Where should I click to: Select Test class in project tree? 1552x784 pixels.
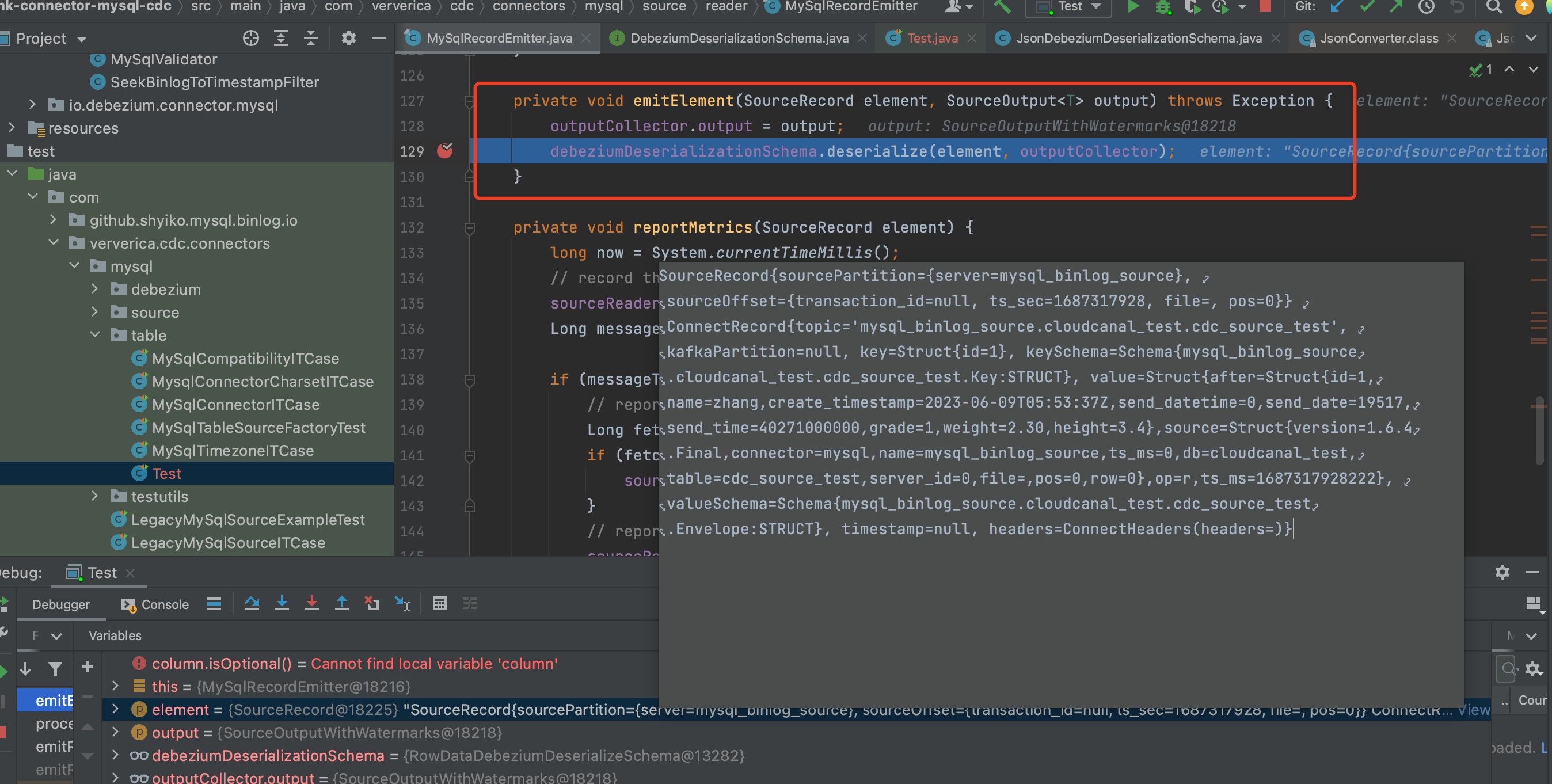pyautogui.click(x=166, y=474)
